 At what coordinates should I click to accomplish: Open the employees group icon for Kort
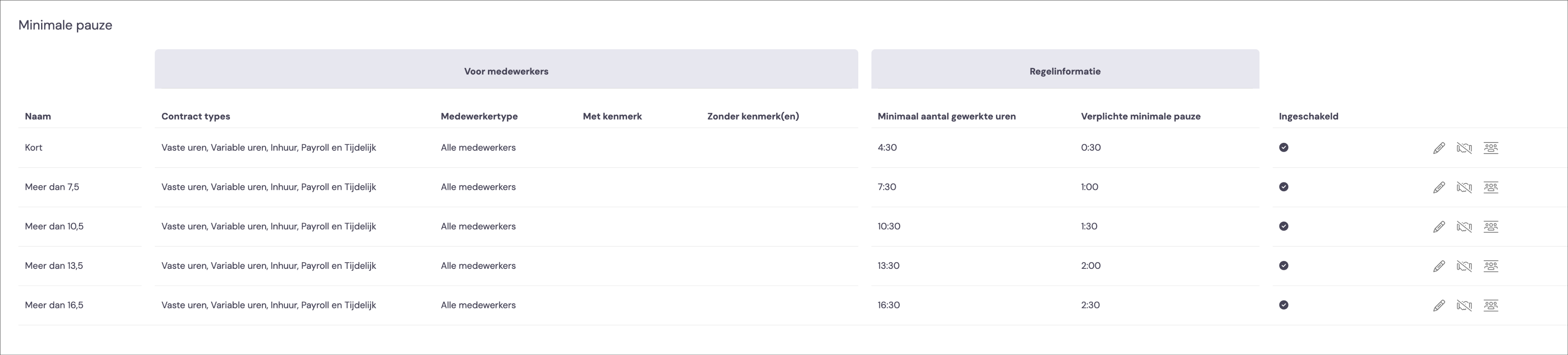click(1491, 148)
